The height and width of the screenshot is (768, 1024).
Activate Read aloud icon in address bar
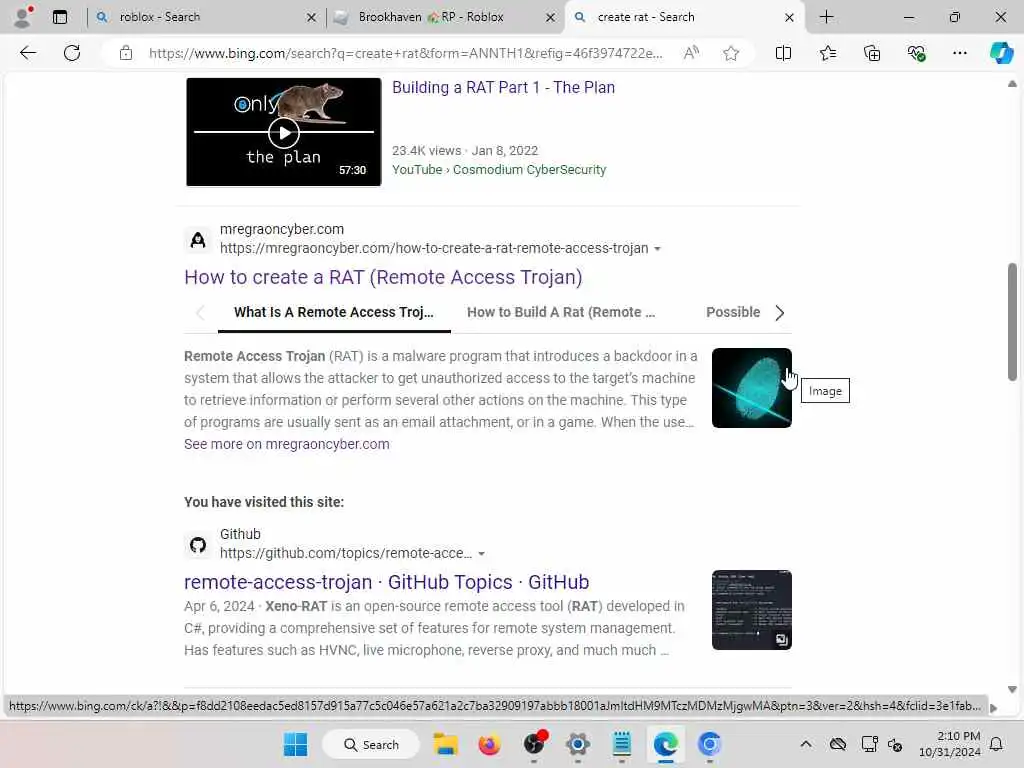click(x=691, y=53)
